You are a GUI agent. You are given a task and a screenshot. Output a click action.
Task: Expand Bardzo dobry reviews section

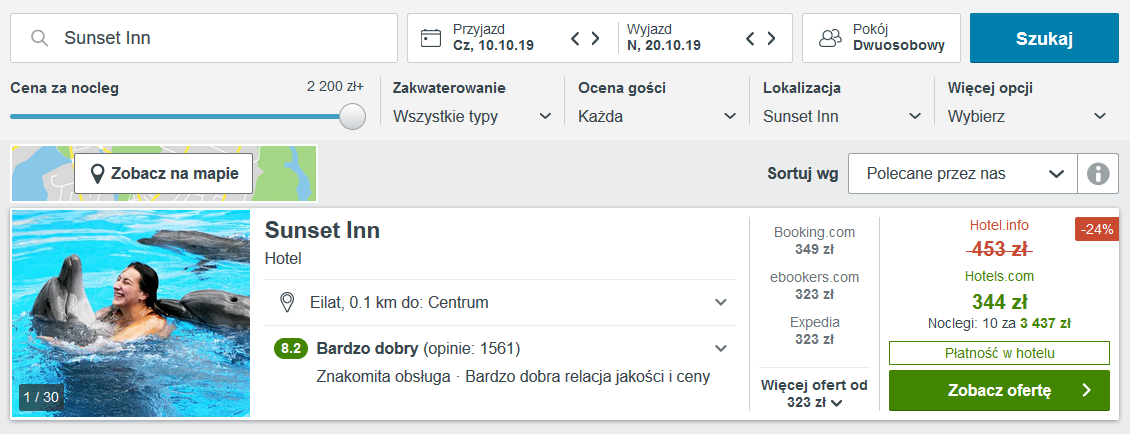[x=721, y=349]
